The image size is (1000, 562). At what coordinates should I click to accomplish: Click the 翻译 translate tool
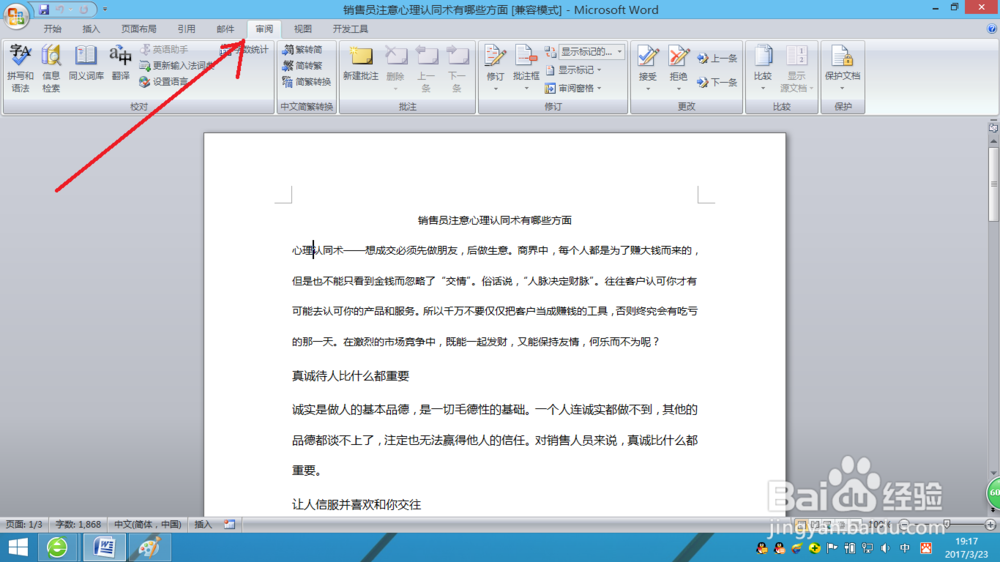[x=120, y=64]
